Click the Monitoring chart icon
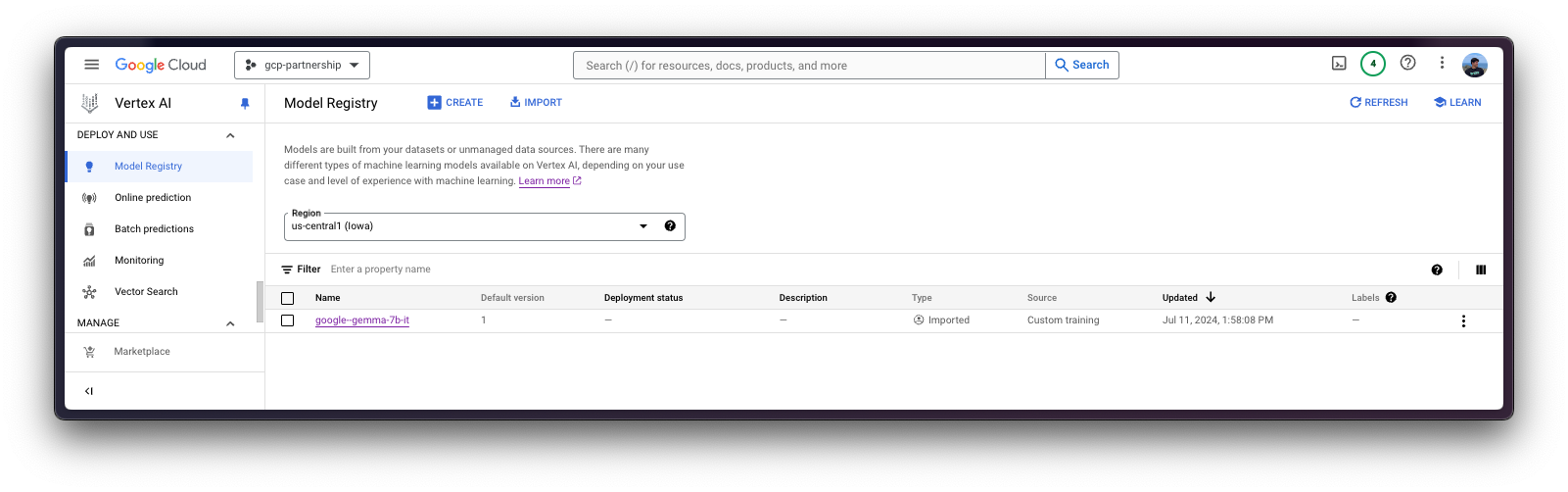Image resolution: width=1568 pixels, height=492 pixels. tap(89, 261)
